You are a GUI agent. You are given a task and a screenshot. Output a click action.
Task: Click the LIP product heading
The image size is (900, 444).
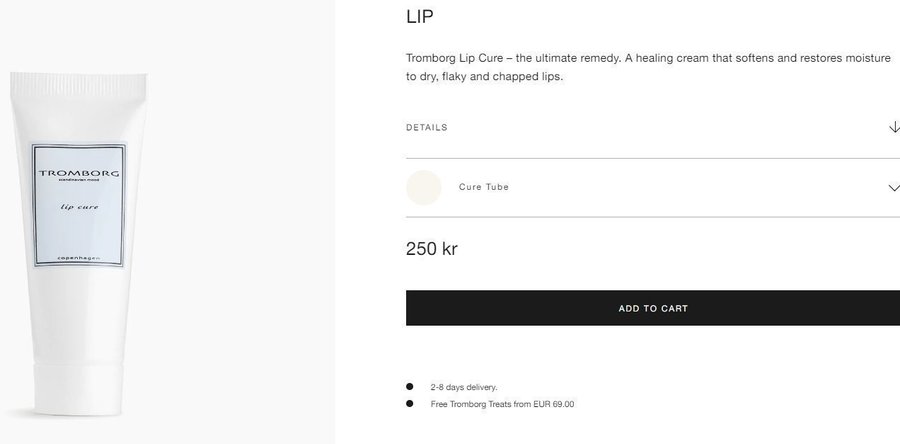coord(420,17)
